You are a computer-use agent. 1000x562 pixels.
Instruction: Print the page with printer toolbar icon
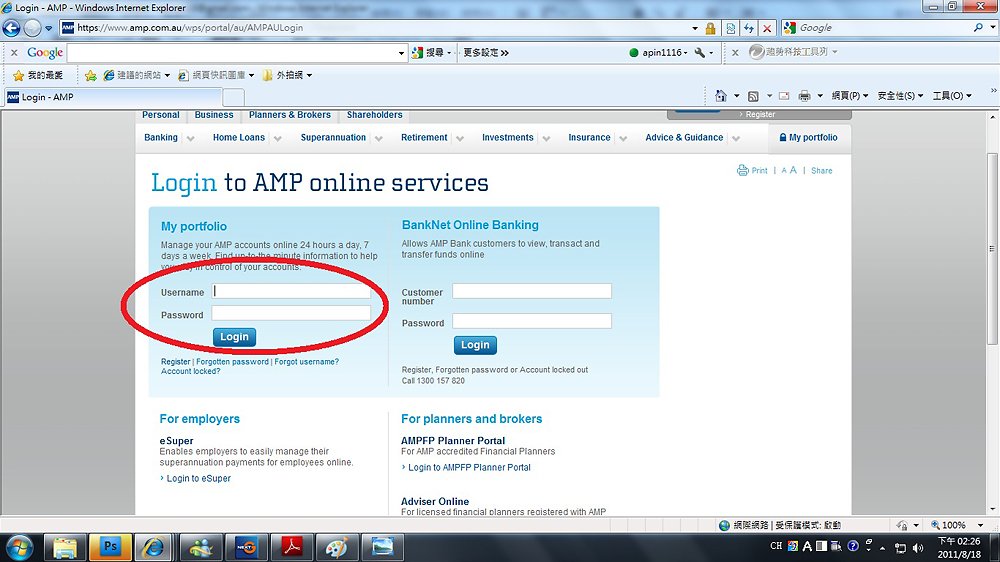[x=804, y=96]
